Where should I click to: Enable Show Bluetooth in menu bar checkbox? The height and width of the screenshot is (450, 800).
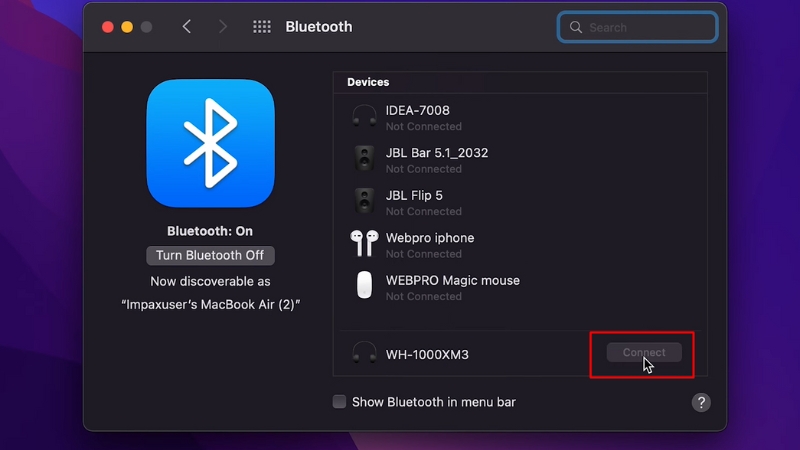point(339,402)
